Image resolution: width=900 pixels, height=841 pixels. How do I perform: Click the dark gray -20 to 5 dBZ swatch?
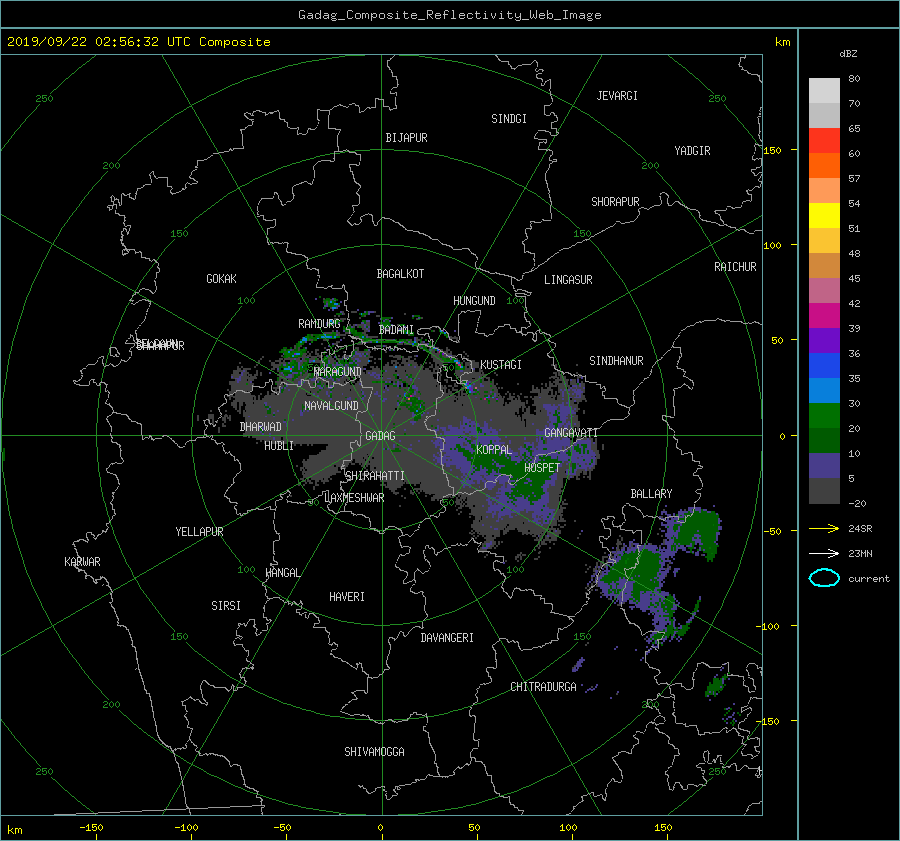click(x=824, y=491)
